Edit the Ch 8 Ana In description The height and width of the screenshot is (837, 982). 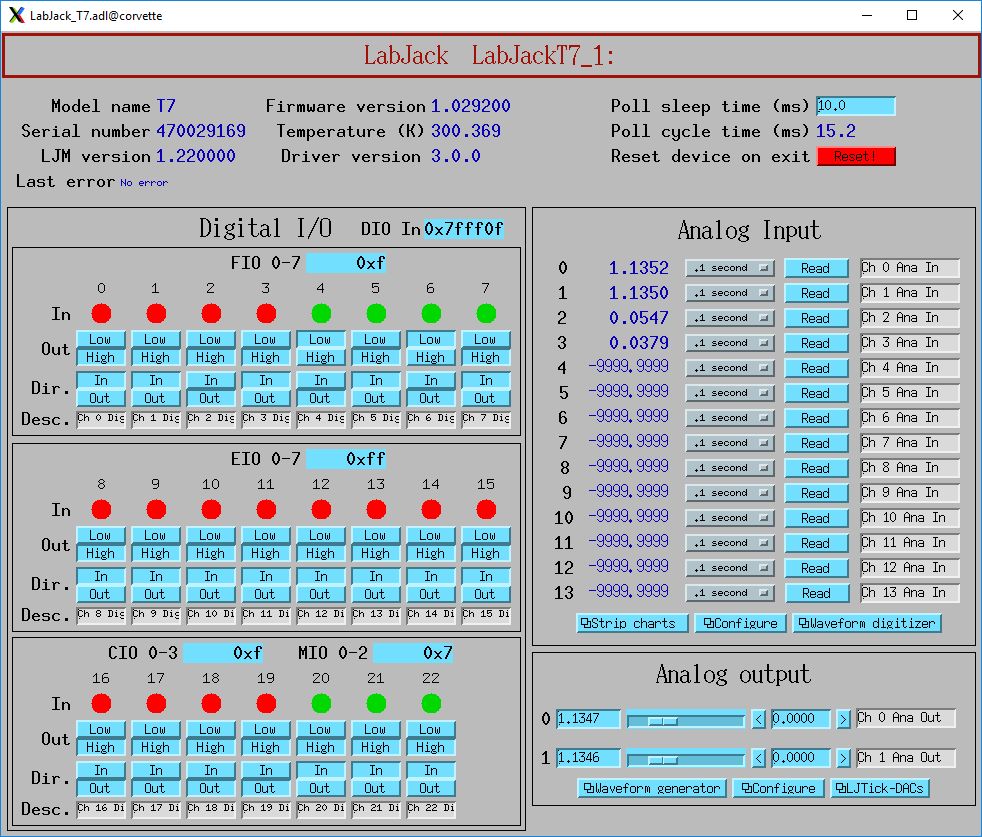[x=909, y=468]
